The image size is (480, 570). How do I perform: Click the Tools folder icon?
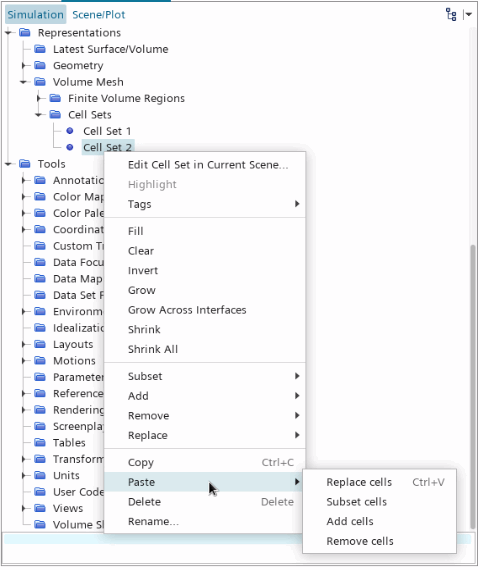tap(25, 164)
